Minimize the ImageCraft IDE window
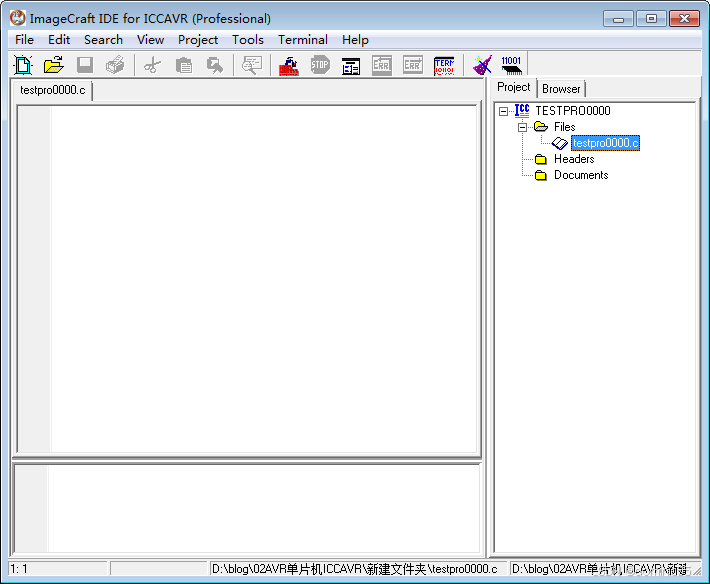Screen dimensions: 710x584 tap(618, 19)
